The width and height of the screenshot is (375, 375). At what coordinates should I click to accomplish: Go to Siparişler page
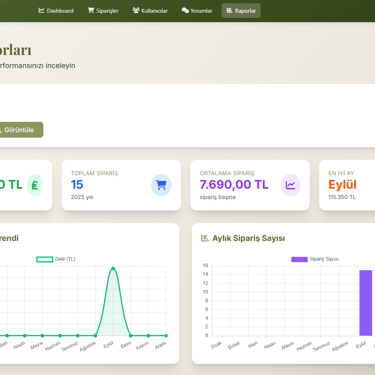103,11
